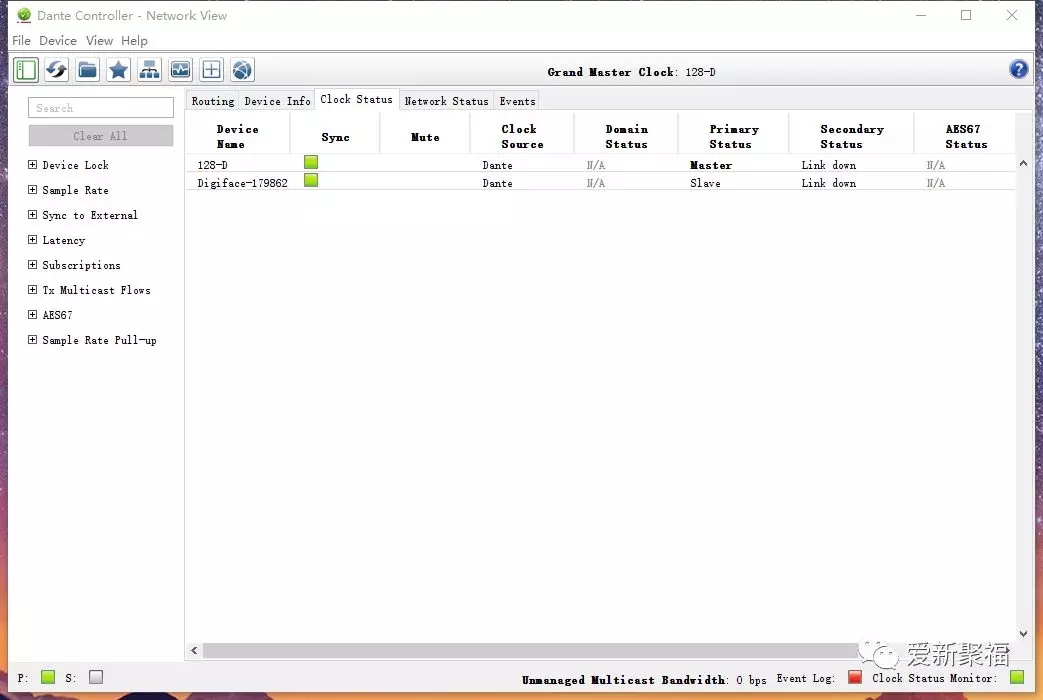1043x700 pixels.
Task: Click the green sync indicator for Digiface-179862
Action: tap(311, 180)
